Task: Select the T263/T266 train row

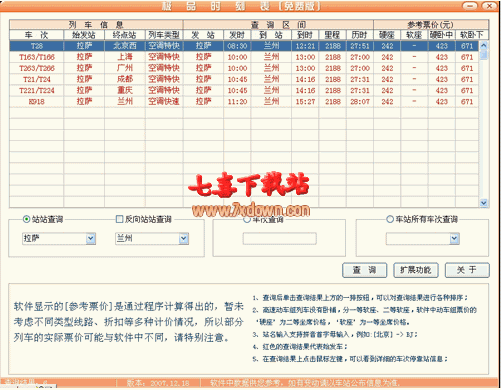Action: pyautogui.click(x=244, y=68)
